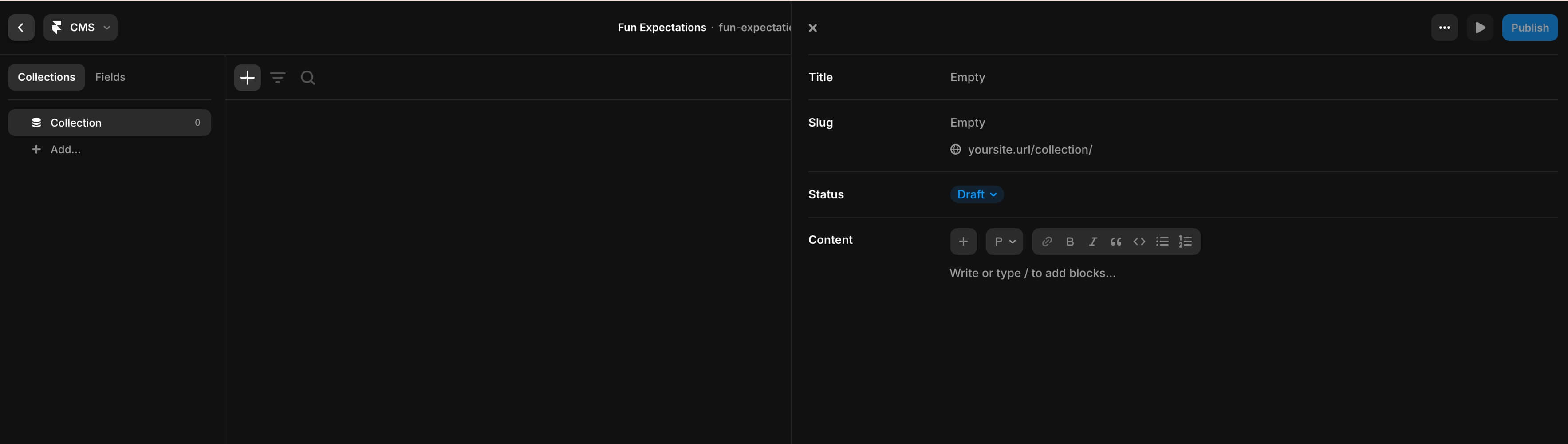The image size is (1568, 444).
Task: Open the more options ellipsis menu
Action: pos(1444,28)
